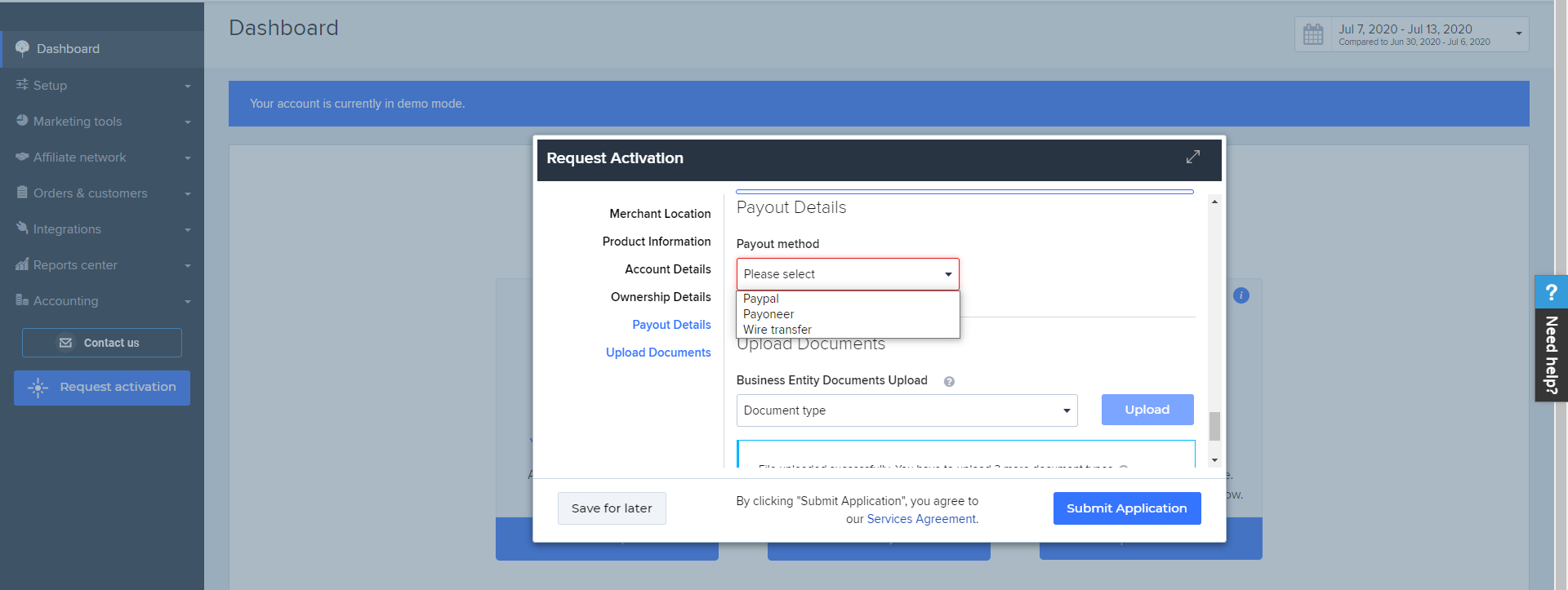The height and width of the screenshot is (590, 1568).
Task: Go to Account Details section
Action: click(668, 269)
